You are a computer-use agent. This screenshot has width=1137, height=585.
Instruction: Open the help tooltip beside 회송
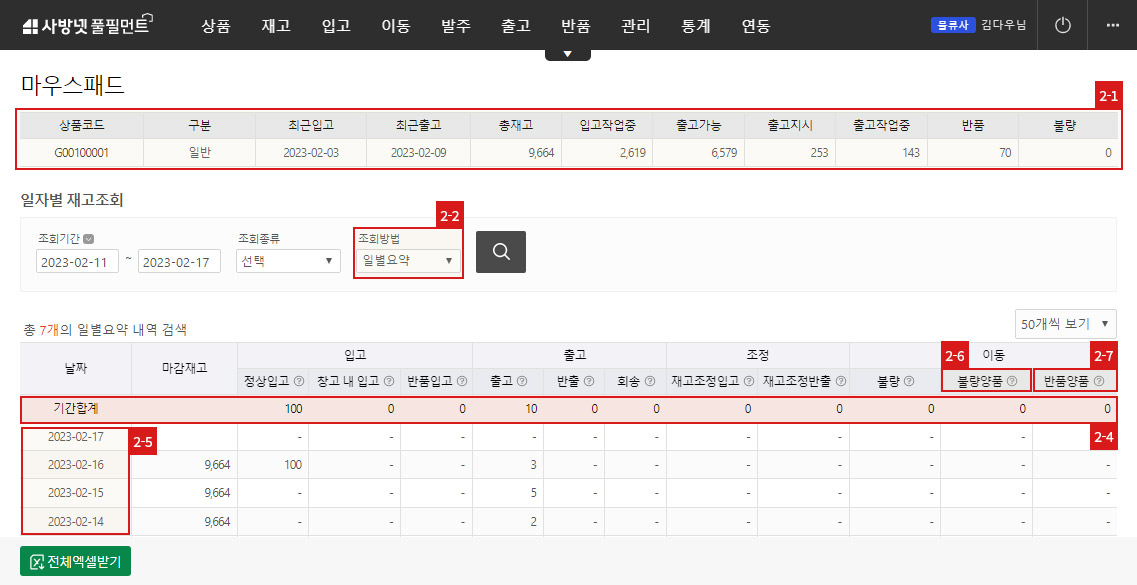click(648, 382)
